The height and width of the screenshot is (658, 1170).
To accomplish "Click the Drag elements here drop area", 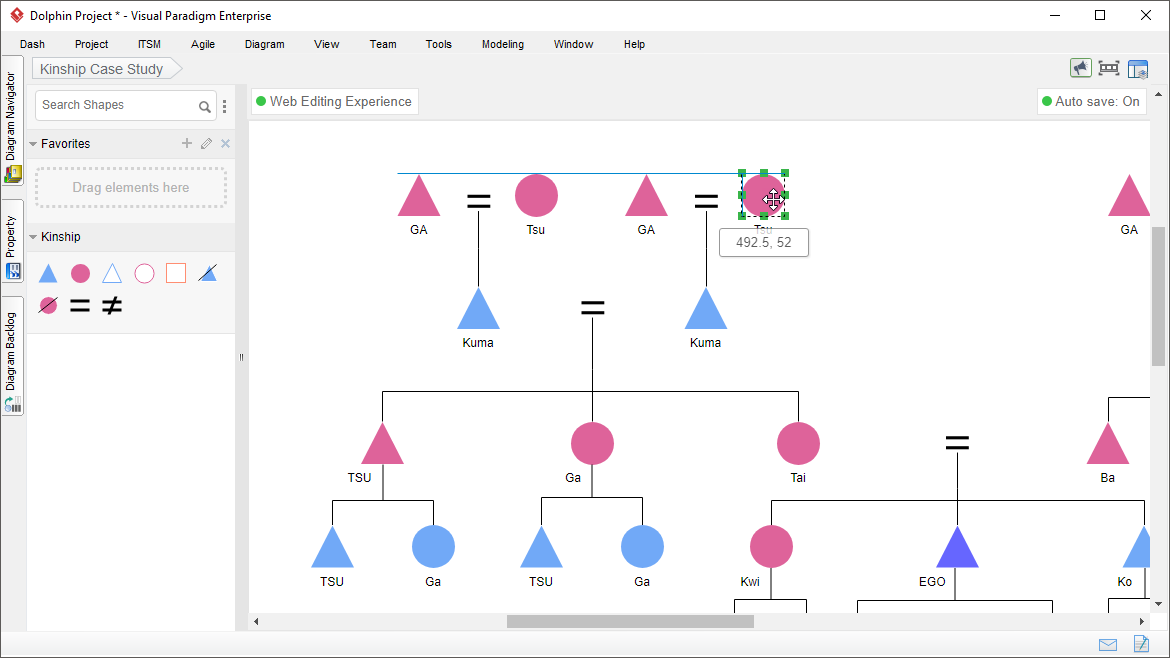I will [131, 187].
